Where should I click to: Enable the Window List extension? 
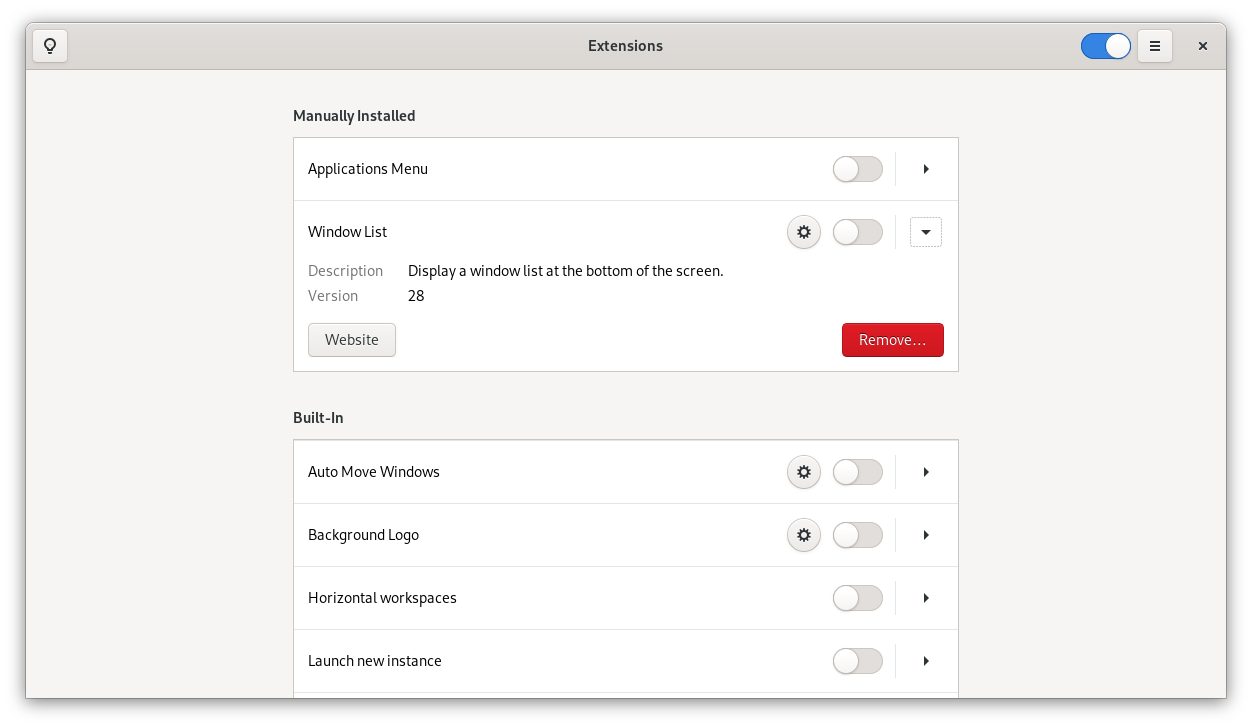coord(858,232)
